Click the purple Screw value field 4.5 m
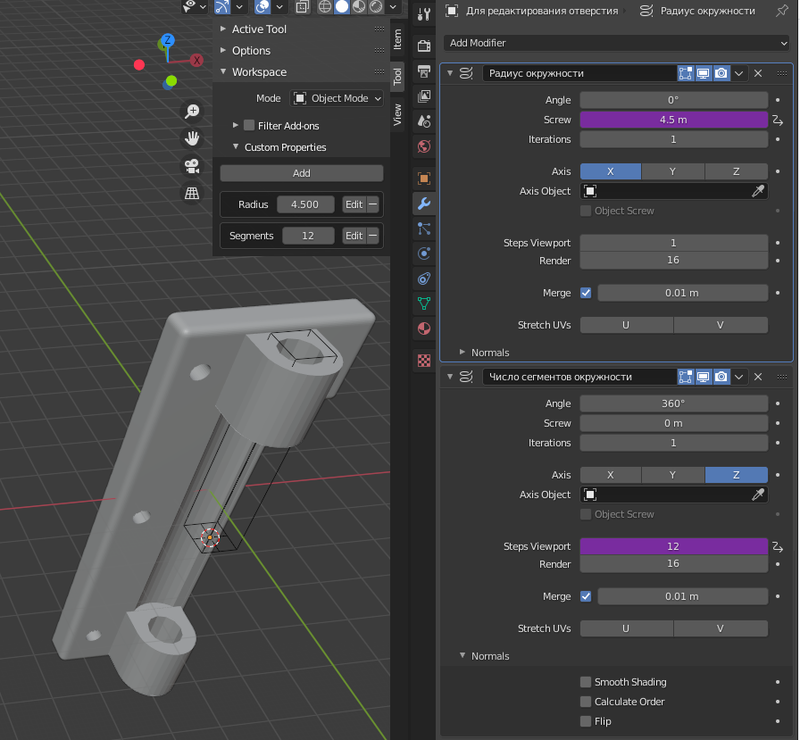 [673, 120]
